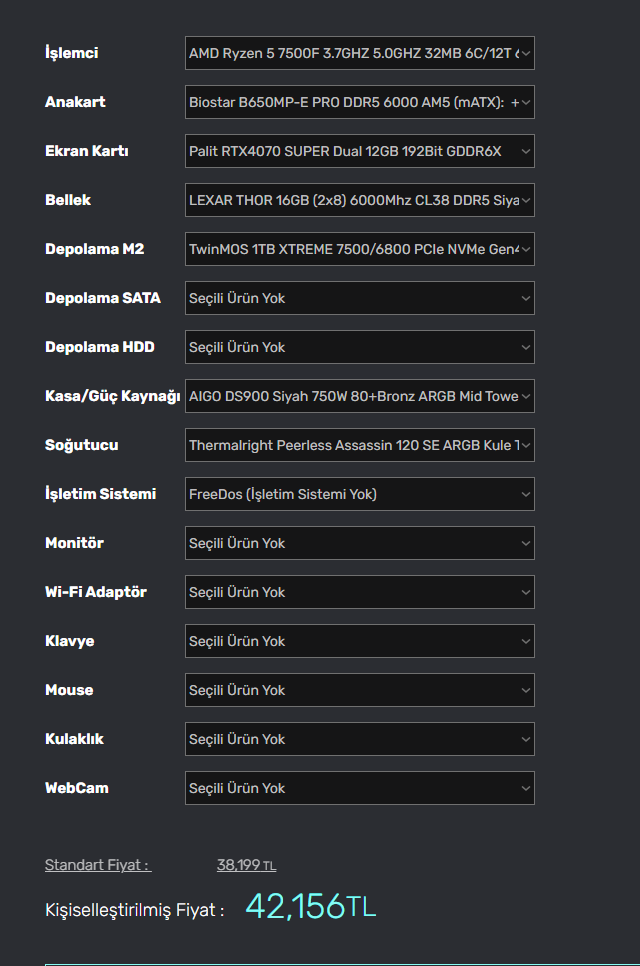
Task: Click the İşletim Sistemi chevron arrow
Action: (526, 494)
